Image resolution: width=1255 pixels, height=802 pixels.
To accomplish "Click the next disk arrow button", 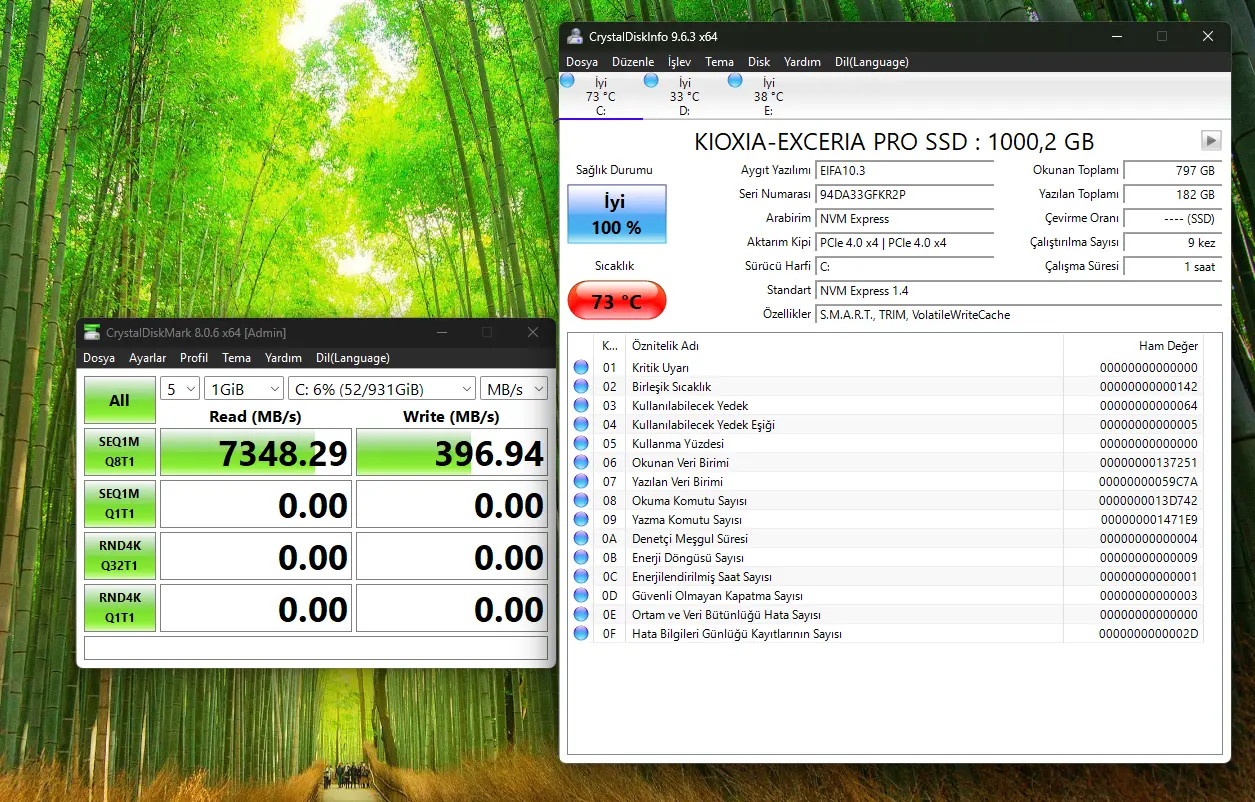I will [x=1211, y=140].
